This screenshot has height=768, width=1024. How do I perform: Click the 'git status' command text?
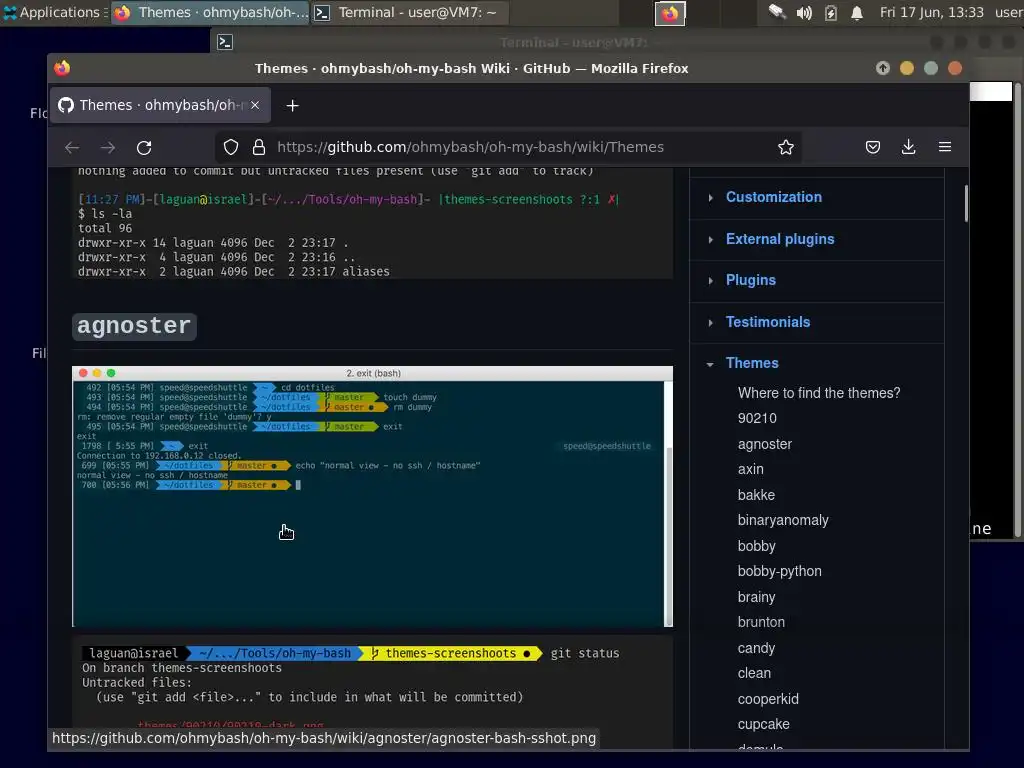pyautogui.click(x=584, y=654)
